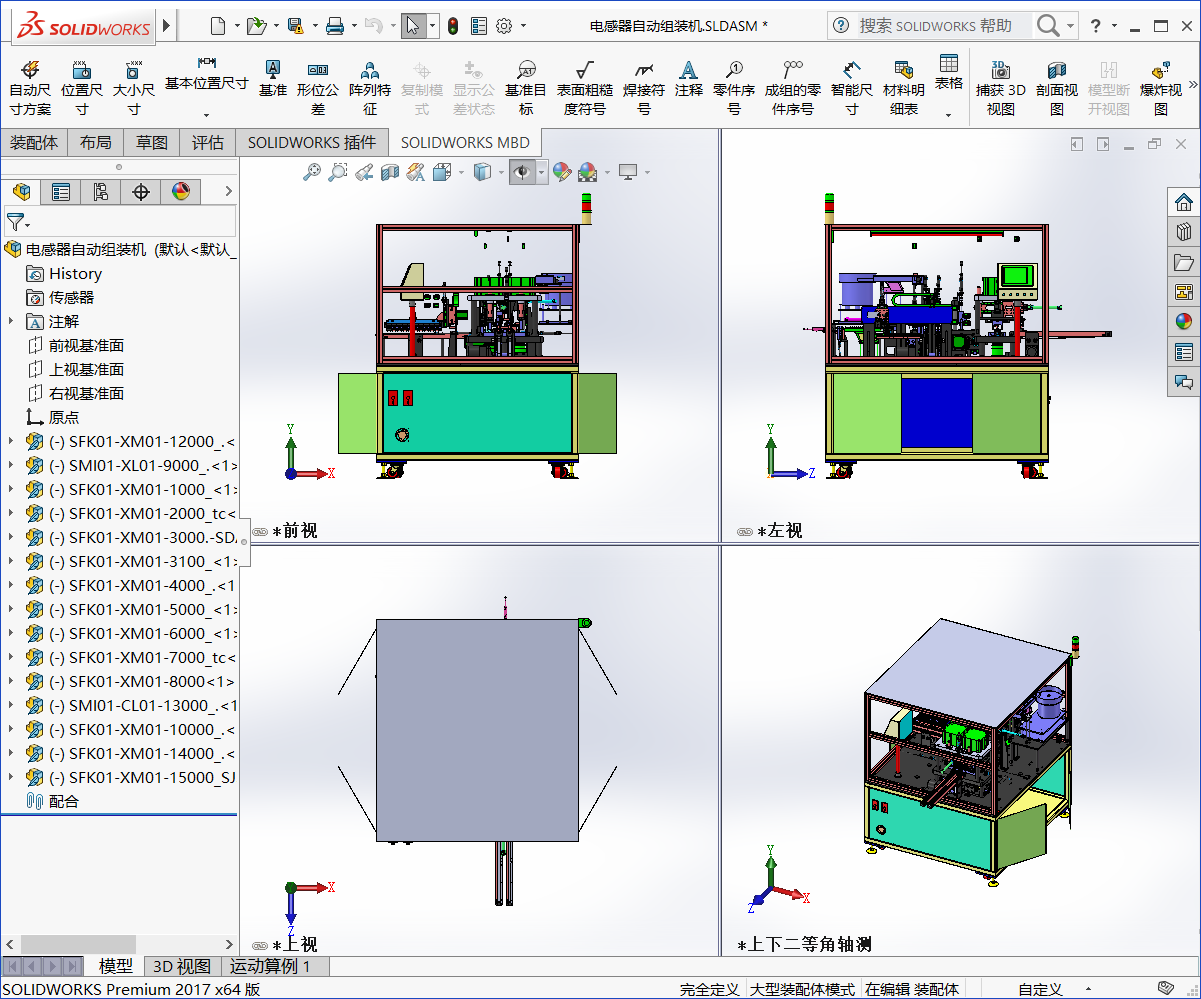
Task: Click the 基准 (datum) tool
Action: point(272,78)
